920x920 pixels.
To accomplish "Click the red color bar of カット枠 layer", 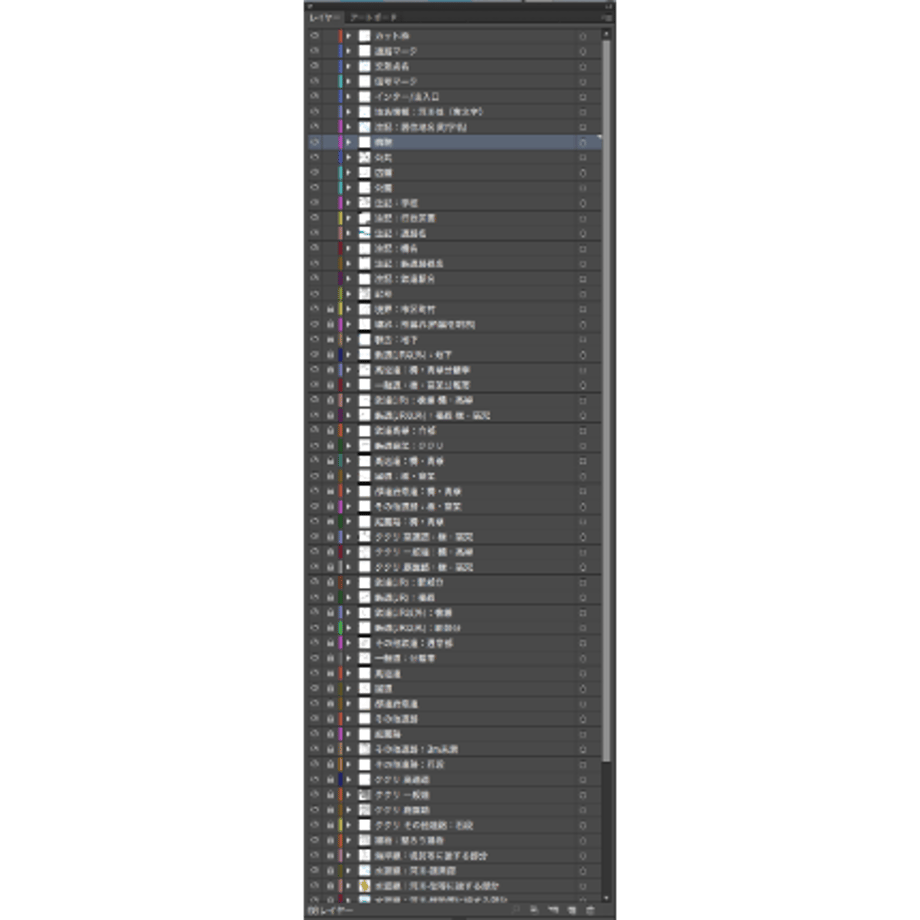I will point(340,36).
